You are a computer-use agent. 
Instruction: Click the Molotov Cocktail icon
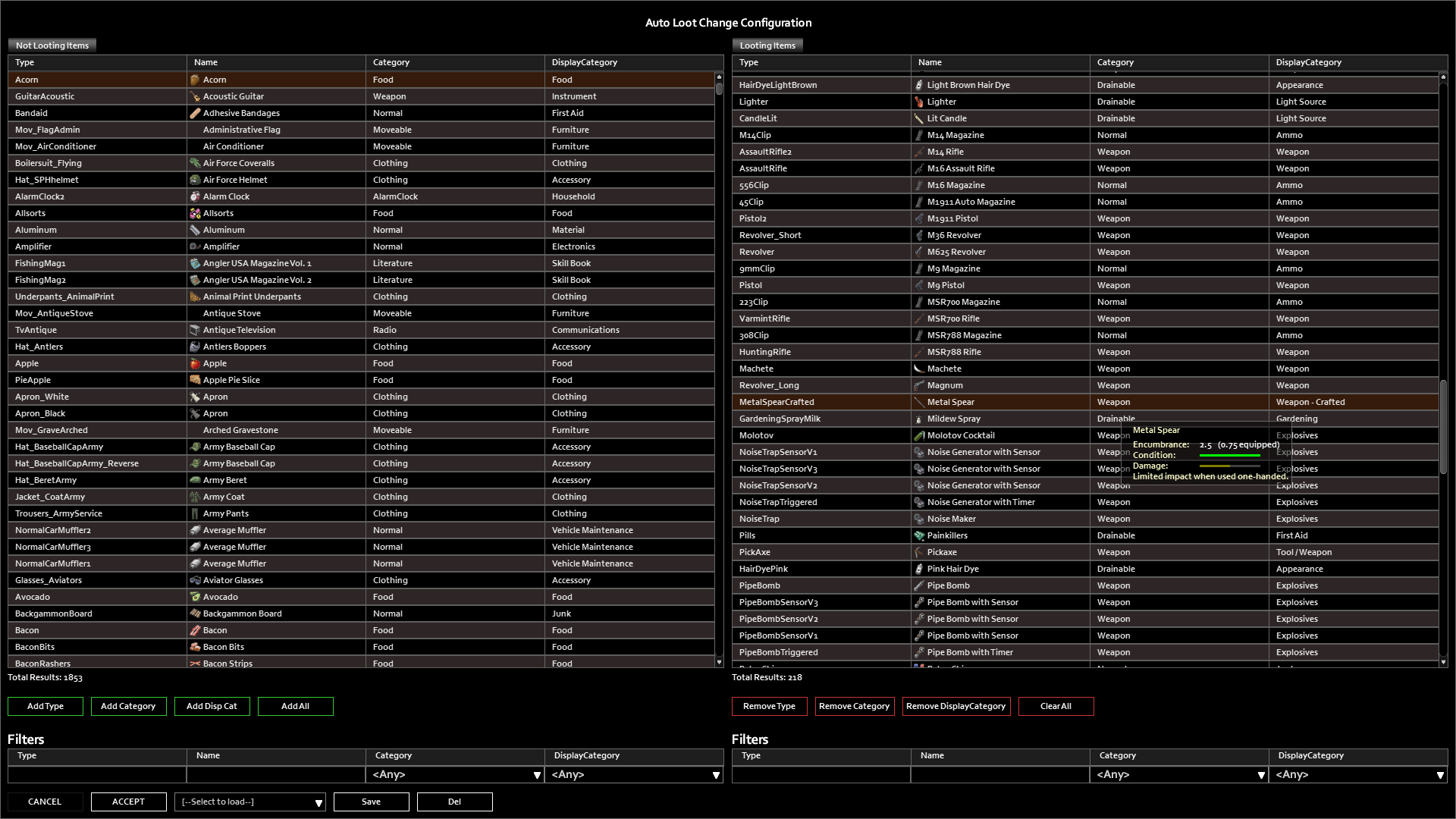919,435
